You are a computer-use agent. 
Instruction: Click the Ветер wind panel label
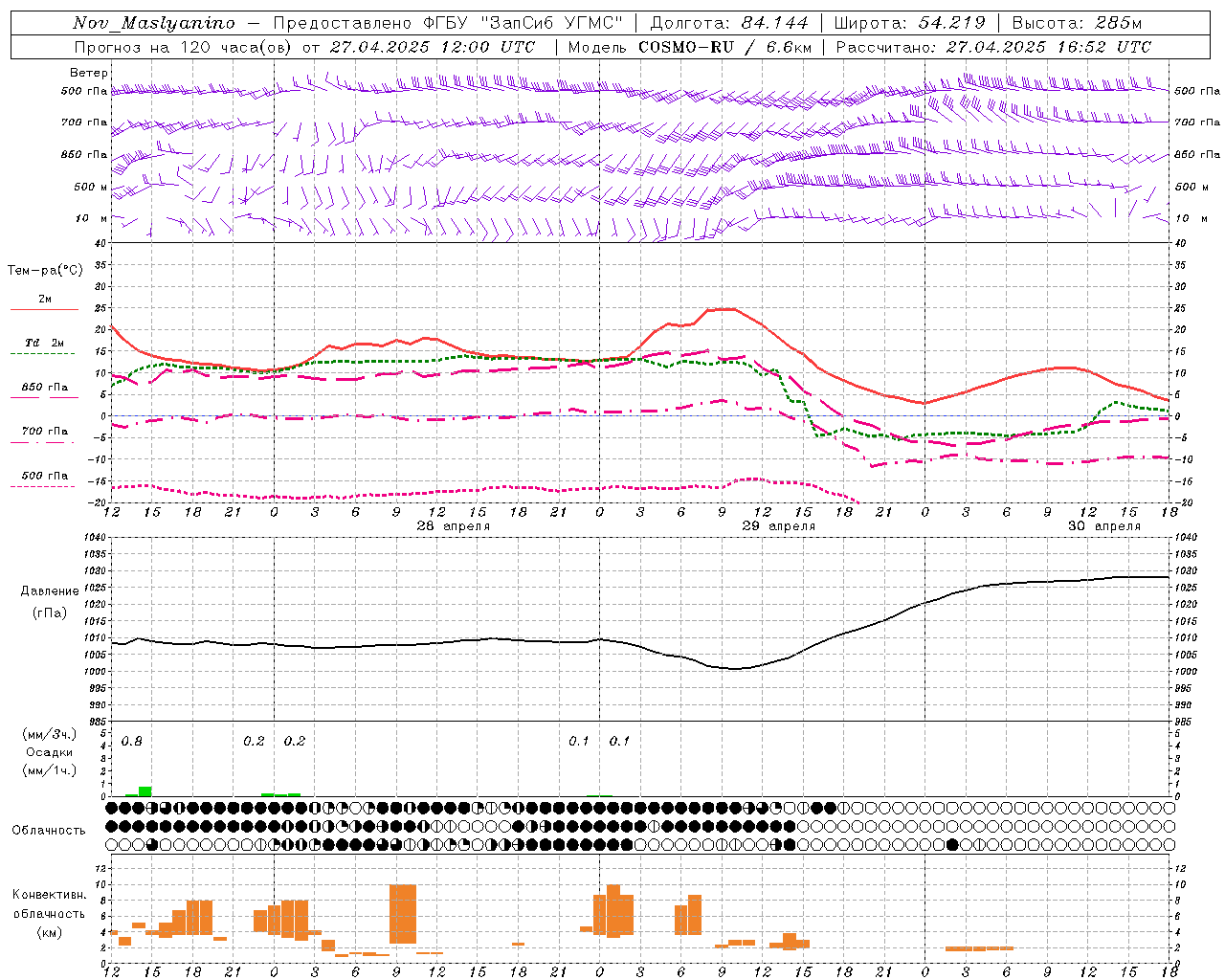[88, 73]
